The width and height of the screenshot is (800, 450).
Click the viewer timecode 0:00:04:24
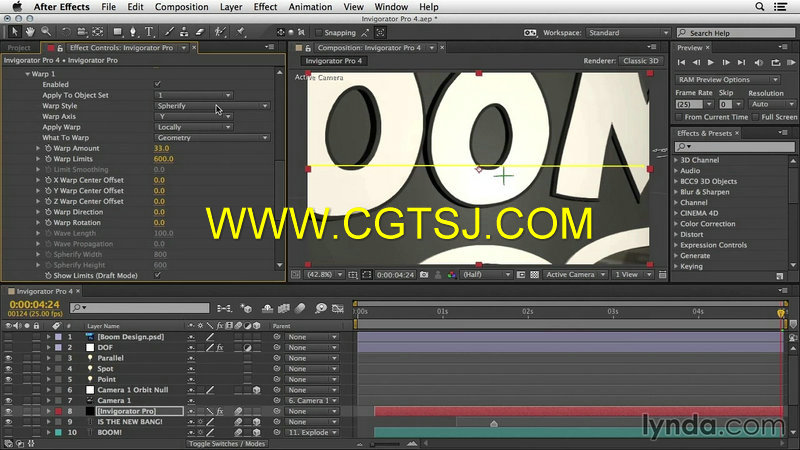pos(395,274)
